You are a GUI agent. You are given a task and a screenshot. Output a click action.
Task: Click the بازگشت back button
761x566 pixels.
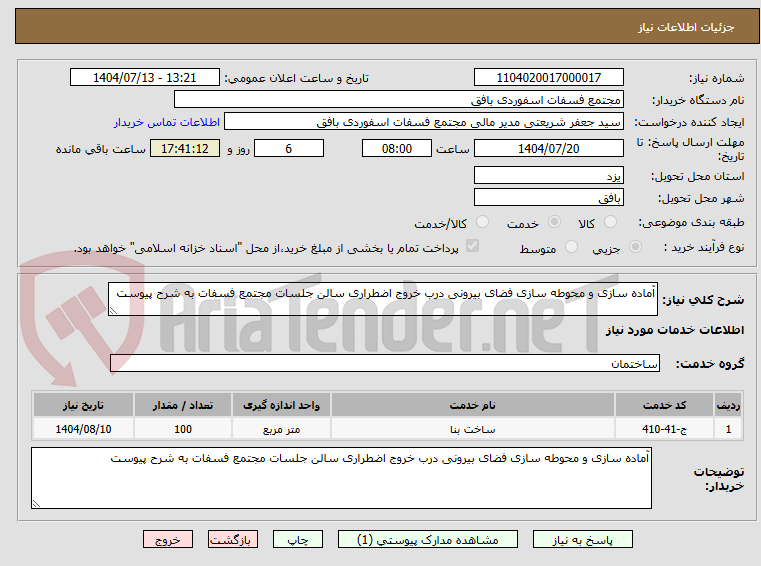pyautogui.click(x=232, y=539)
